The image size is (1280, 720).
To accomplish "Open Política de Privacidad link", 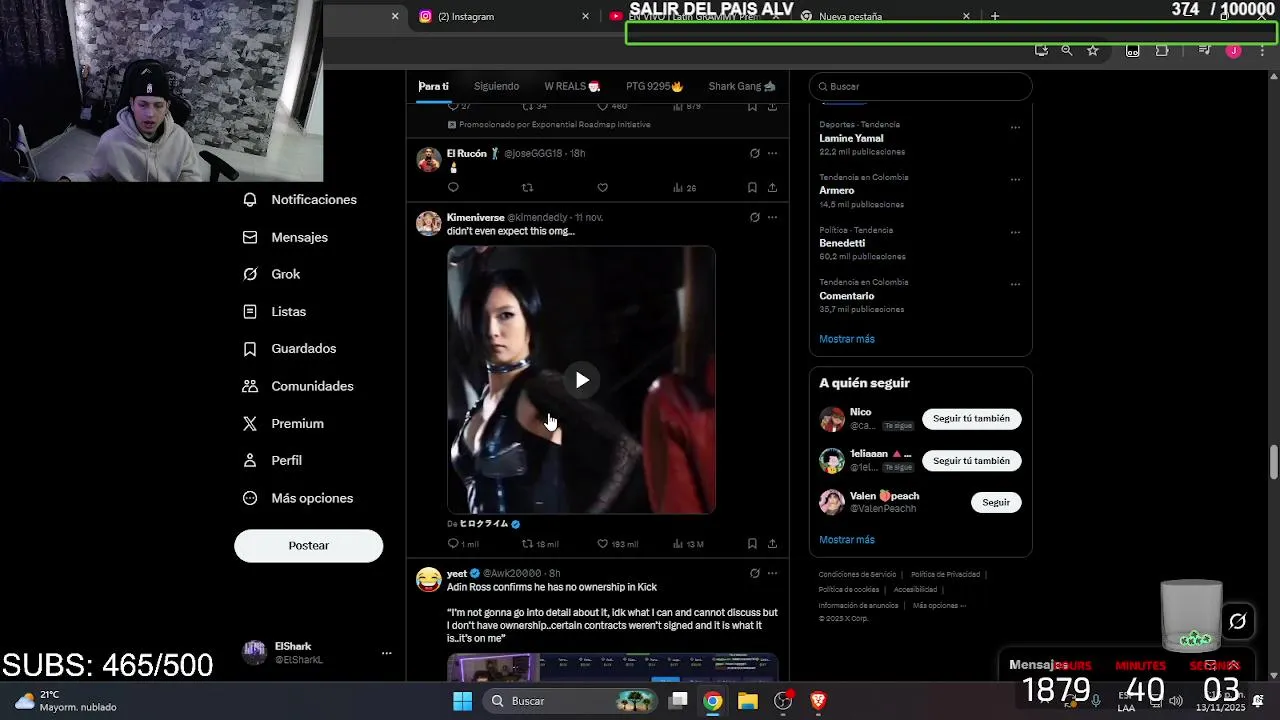I will pos(945,575).
